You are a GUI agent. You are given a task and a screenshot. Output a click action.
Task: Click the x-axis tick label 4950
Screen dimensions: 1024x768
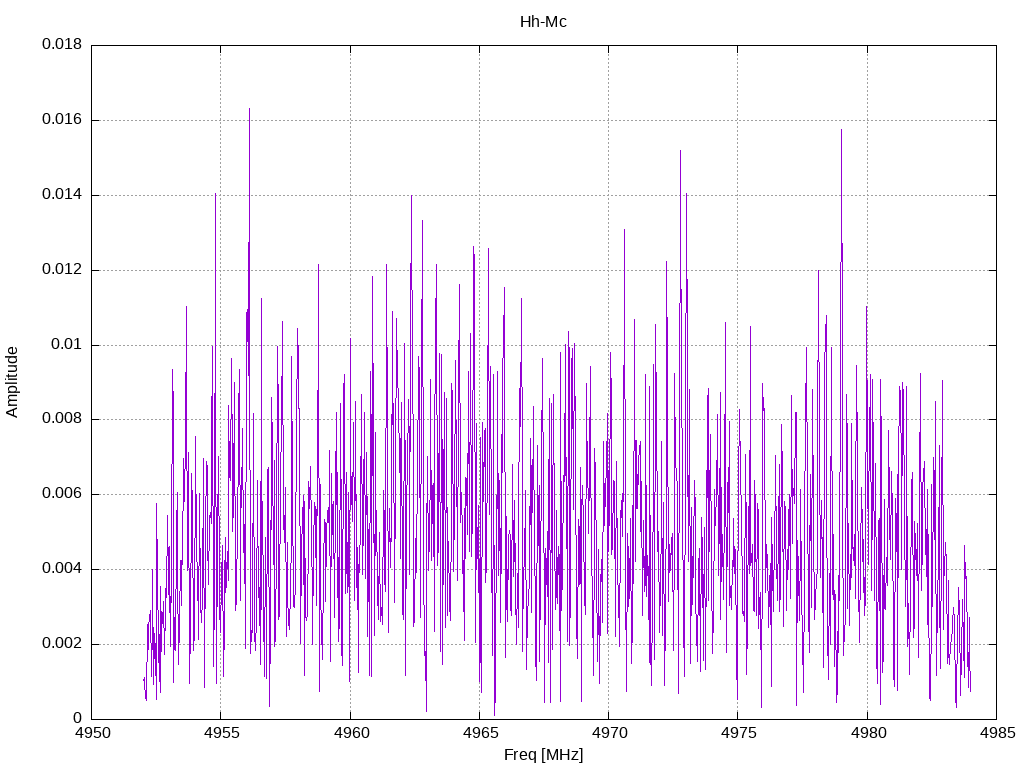(92, 733)
